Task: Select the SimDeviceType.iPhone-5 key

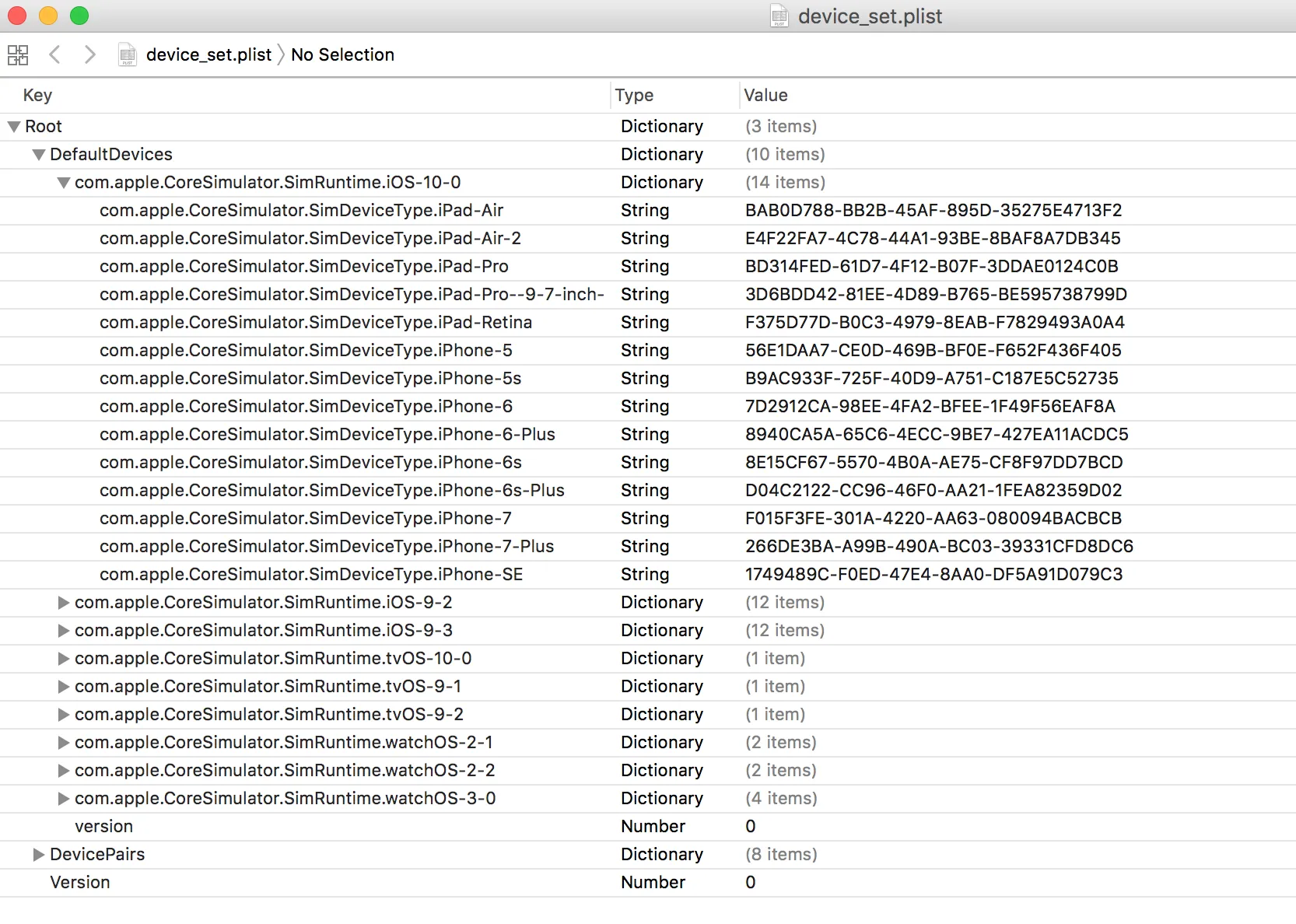Action: pos(306,350)
